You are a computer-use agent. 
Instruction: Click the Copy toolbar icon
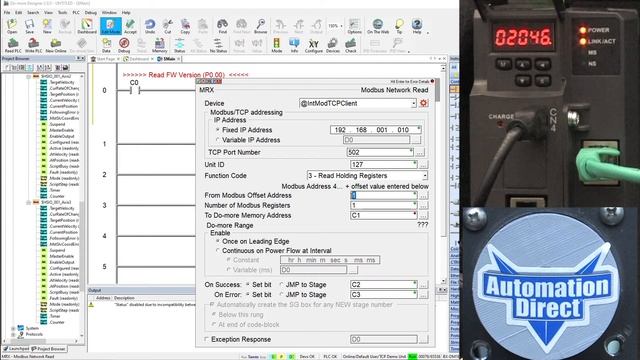click(x=185, y=26)
